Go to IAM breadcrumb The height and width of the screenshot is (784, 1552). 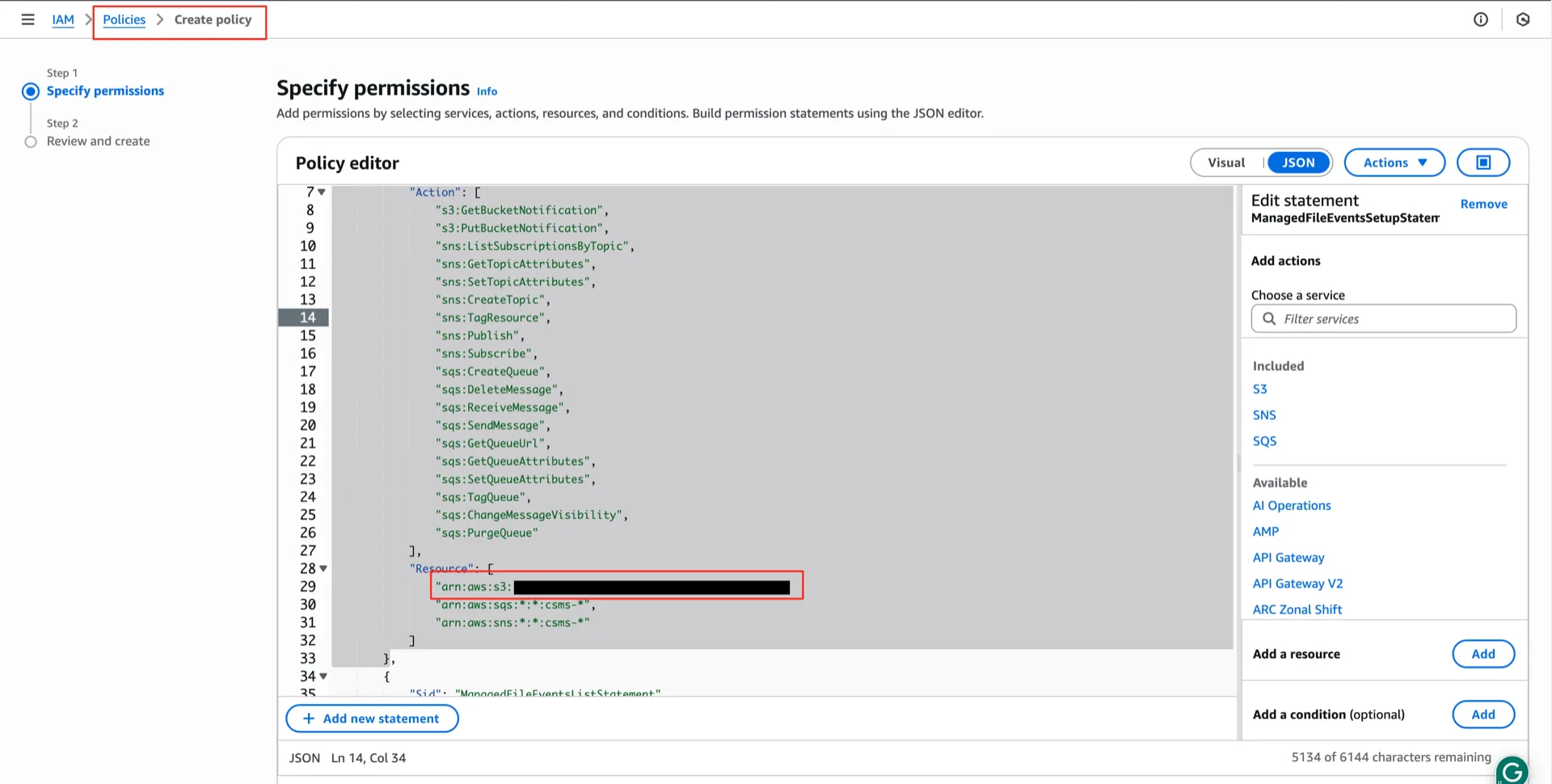[63, 19]
